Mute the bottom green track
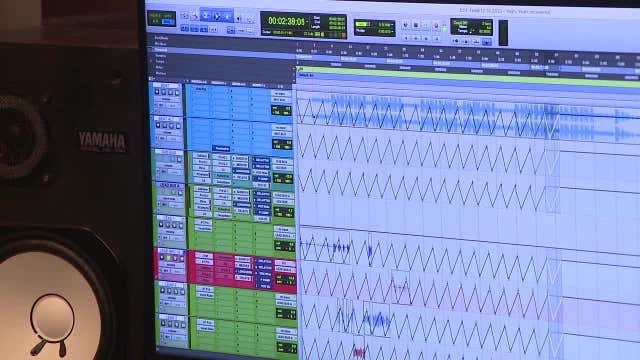 tap(183, 324)
